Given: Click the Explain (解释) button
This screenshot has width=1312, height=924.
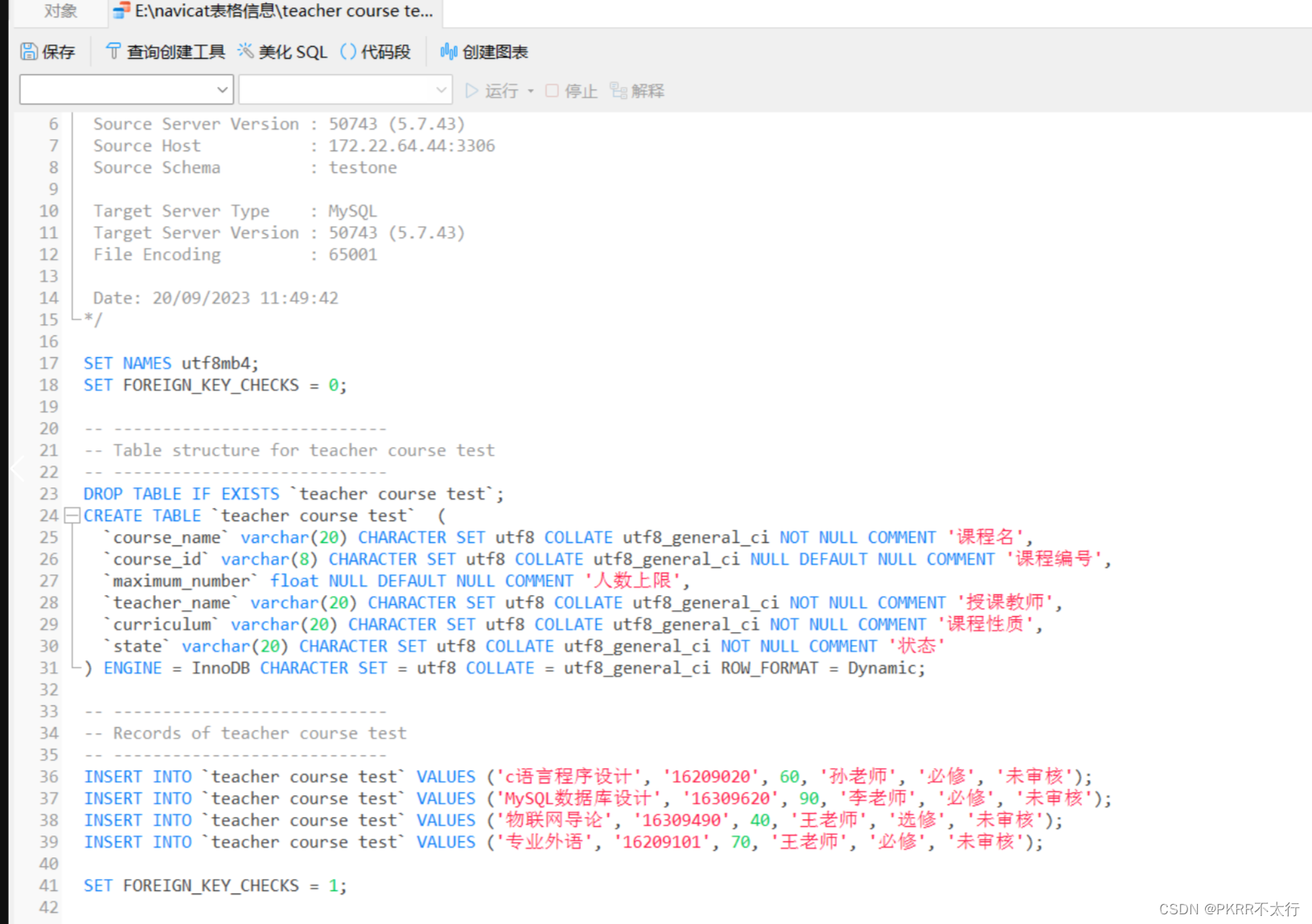Looking at the screenshot, I should tap(637, 91).
